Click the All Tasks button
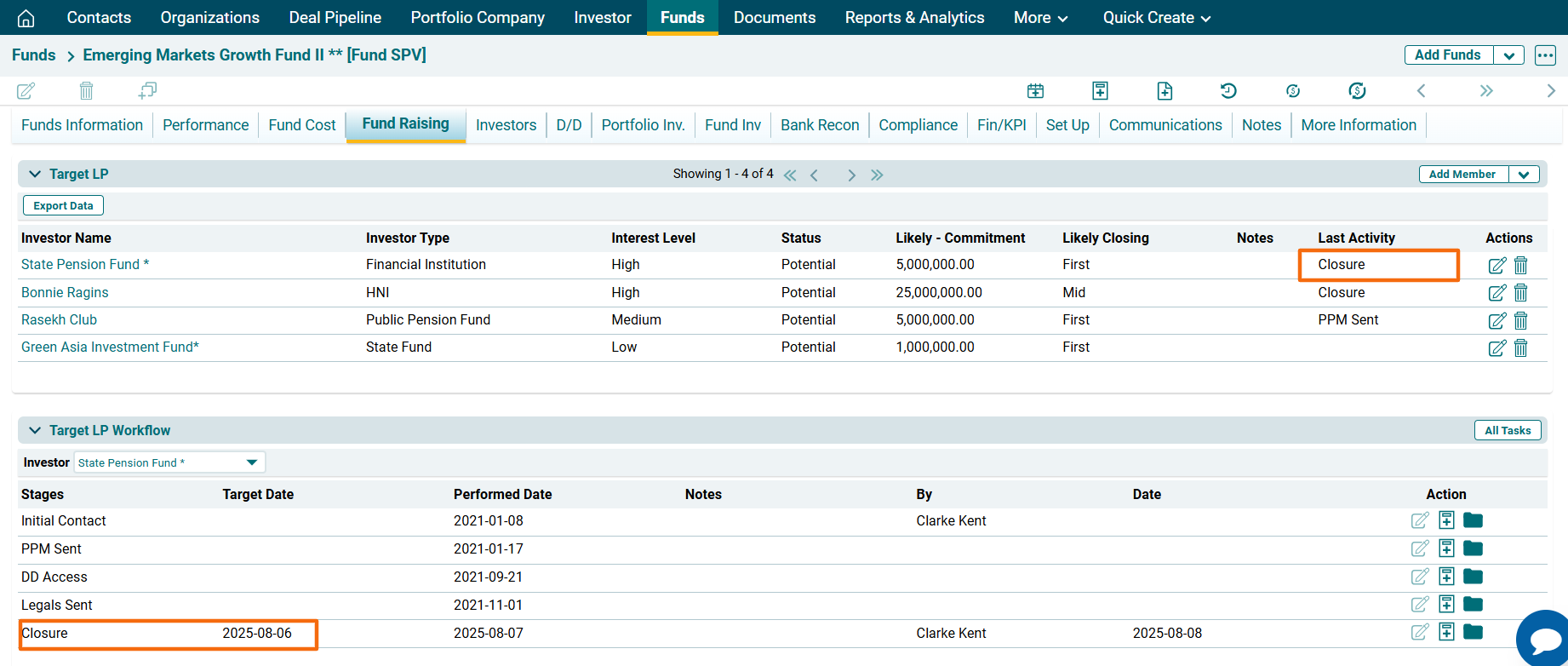1568x666 pixels. click(x=1507, y=430)
